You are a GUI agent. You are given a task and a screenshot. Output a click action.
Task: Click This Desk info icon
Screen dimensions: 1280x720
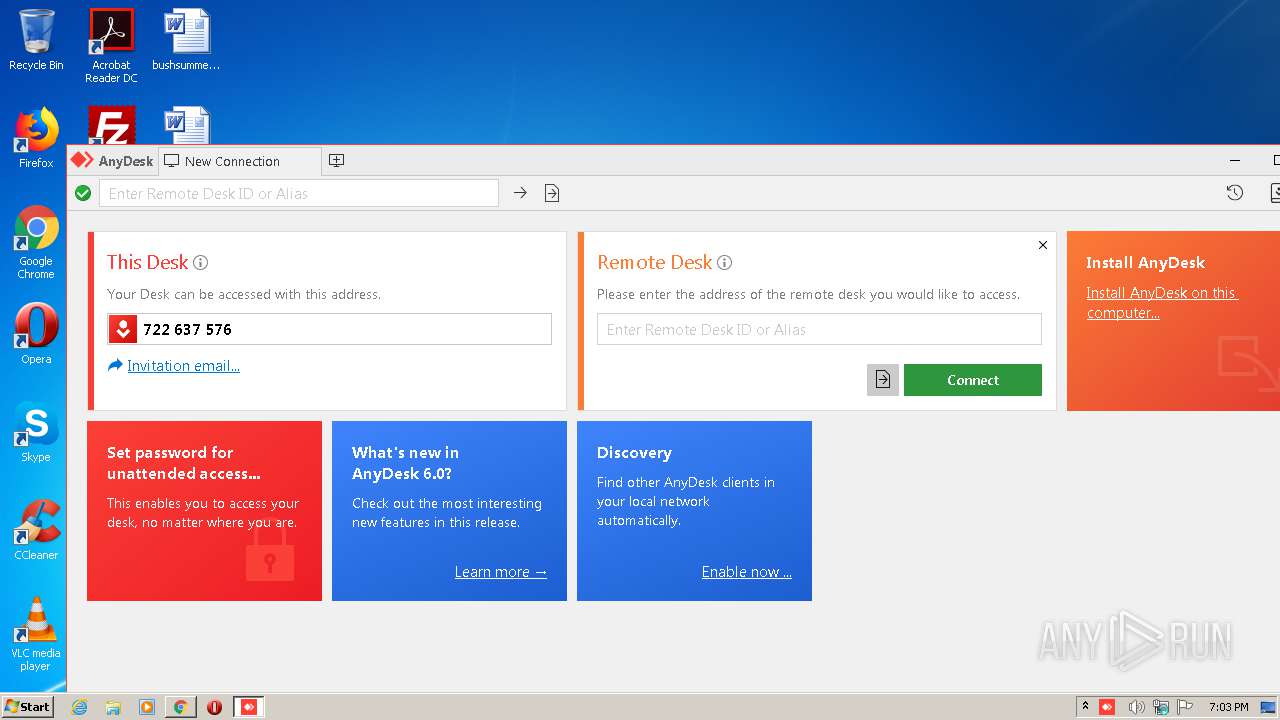[200, 263]
